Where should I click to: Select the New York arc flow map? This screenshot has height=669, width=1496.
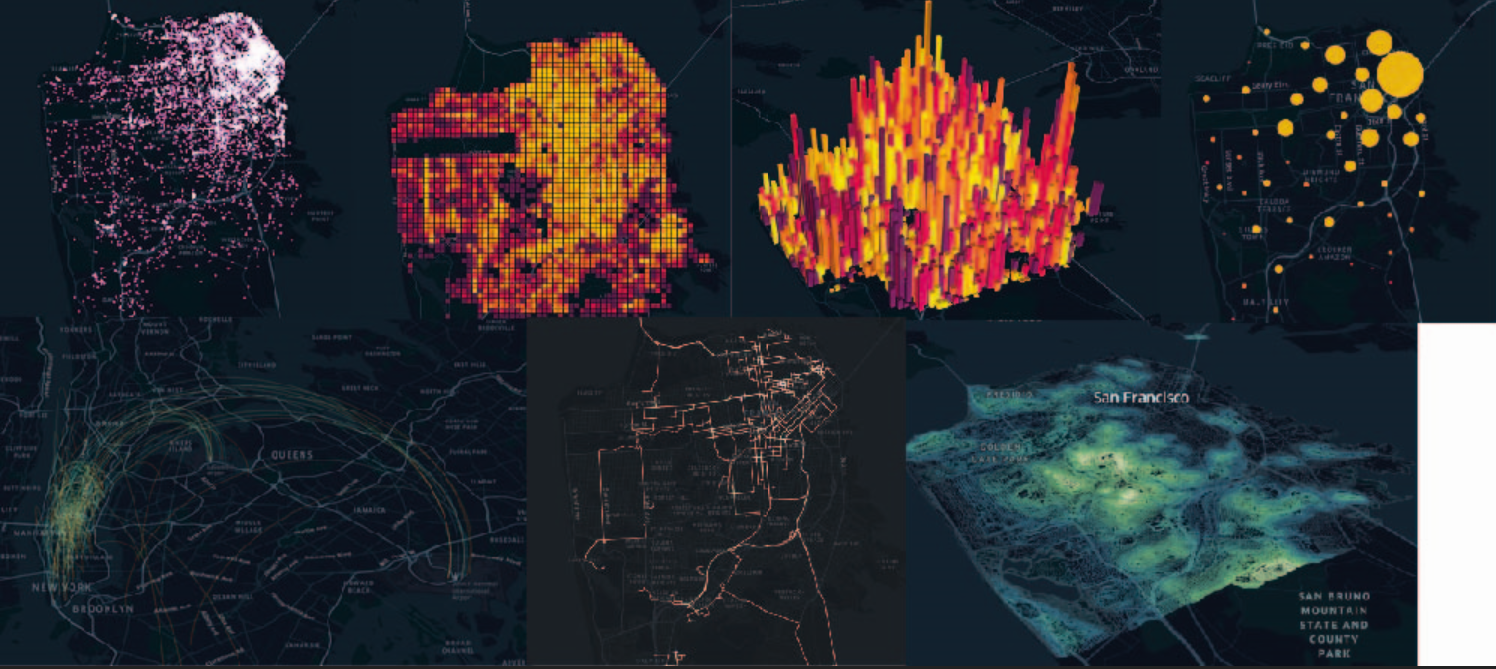[263, 491]
